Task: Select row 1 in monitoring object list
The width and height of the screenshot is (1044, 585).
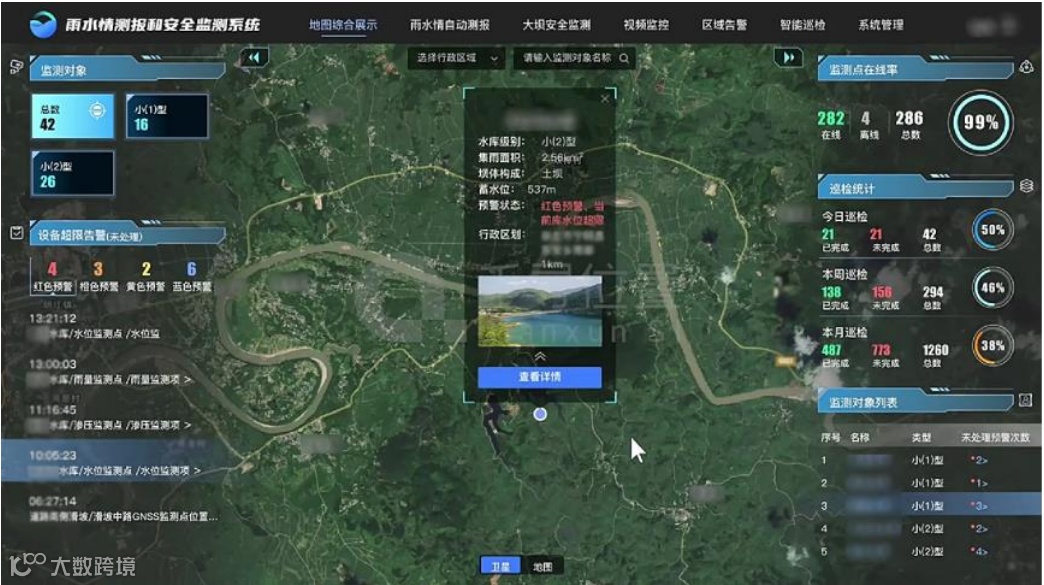Action: point(929,460)
